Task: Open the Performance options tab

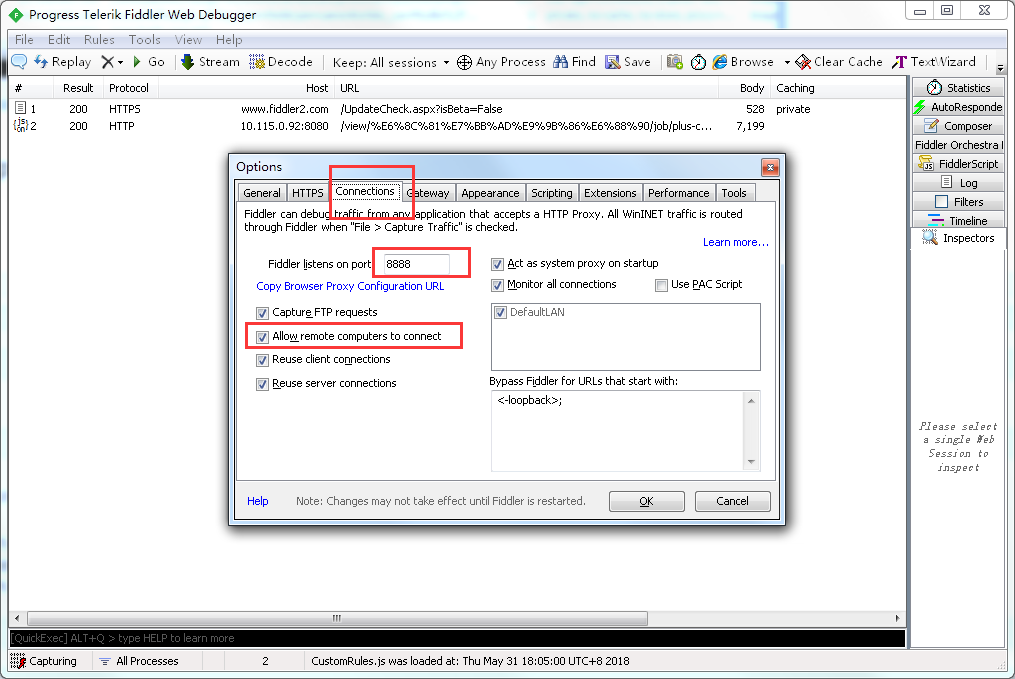Action: coord(678,193)
